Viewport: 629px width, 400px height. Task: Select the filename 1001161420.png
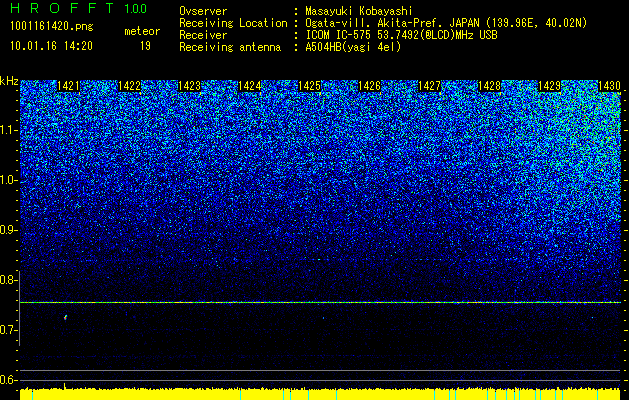[52, 26]
